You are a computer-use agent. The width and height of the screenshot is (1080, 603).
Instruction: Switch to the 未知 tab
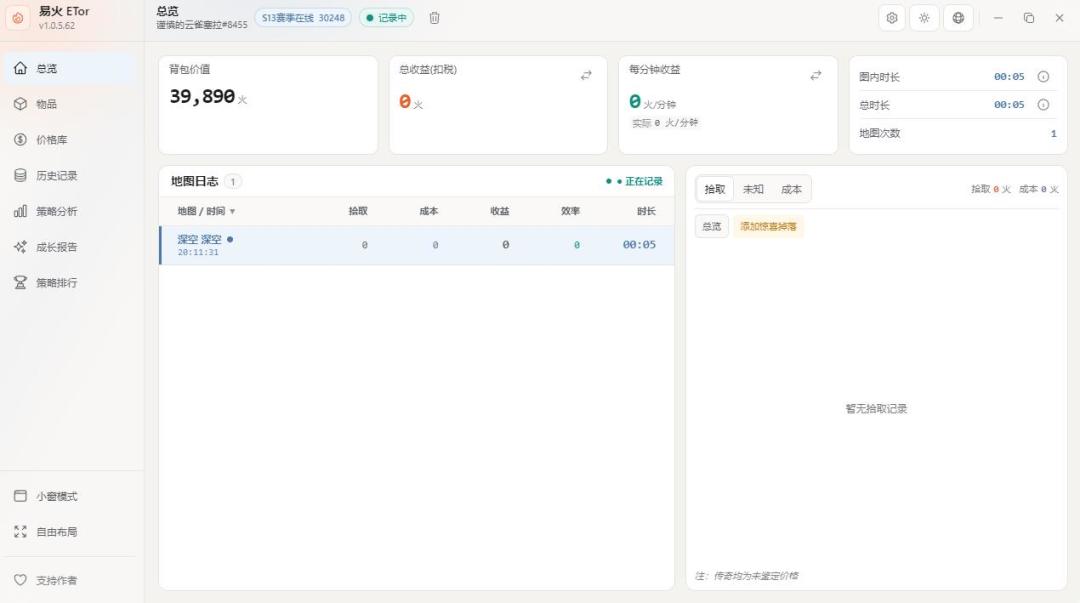753,189
